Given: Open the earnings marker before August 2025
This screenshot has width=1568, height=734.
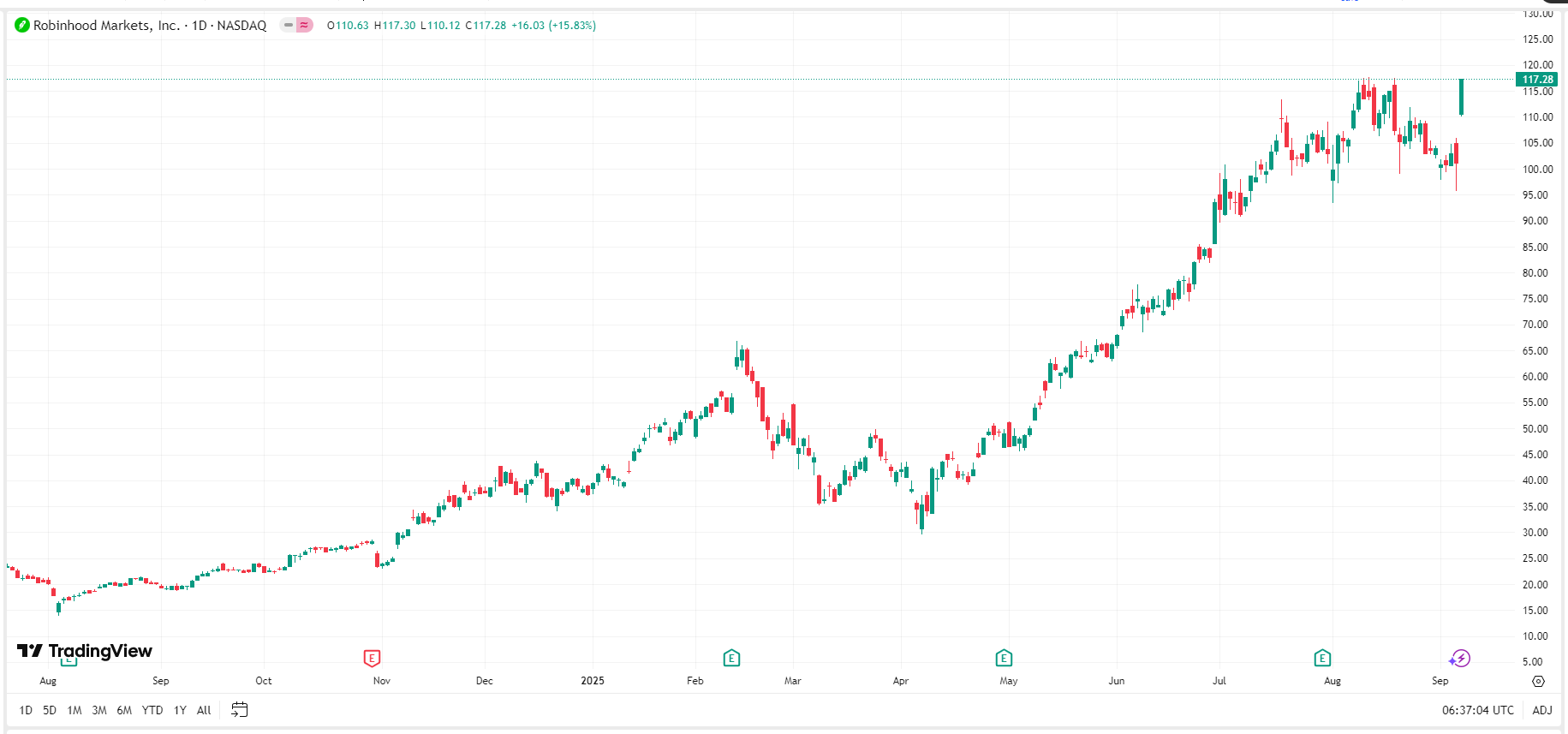Looking at the screenshot, I should [1322, 658].
